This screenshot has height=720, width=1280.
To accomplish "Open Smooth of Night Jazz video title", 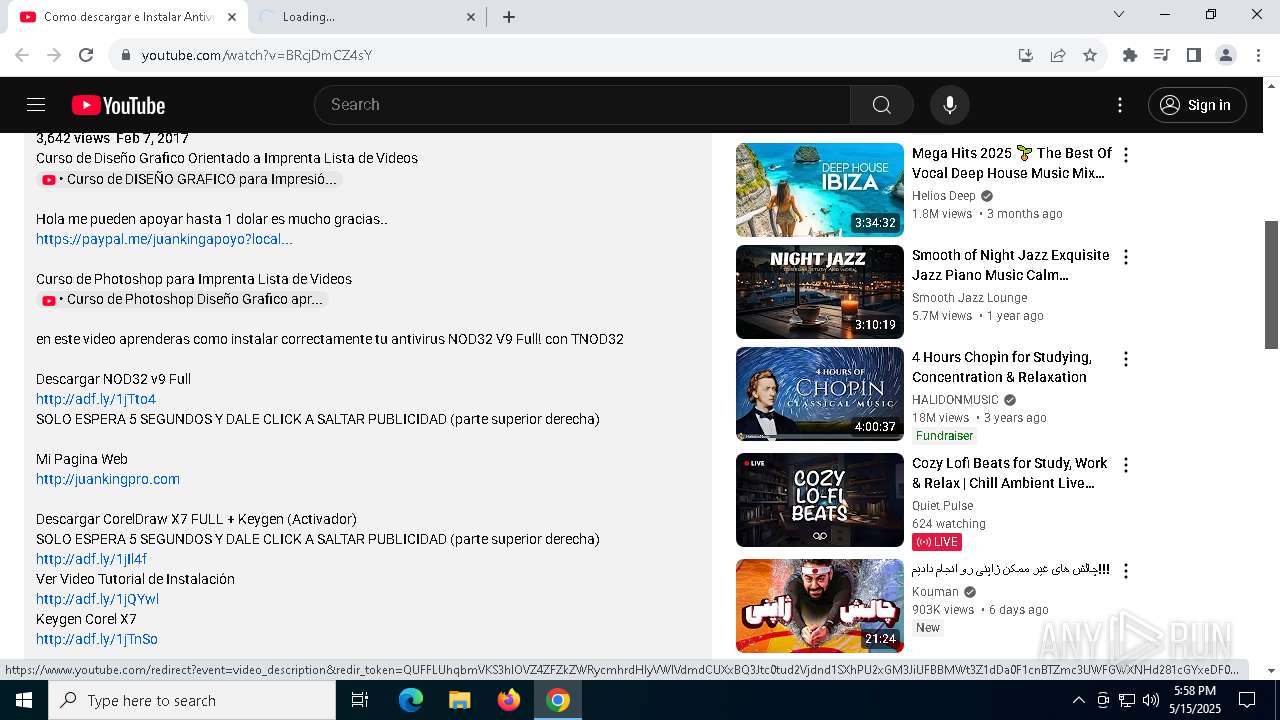I will coord(1010,265).
